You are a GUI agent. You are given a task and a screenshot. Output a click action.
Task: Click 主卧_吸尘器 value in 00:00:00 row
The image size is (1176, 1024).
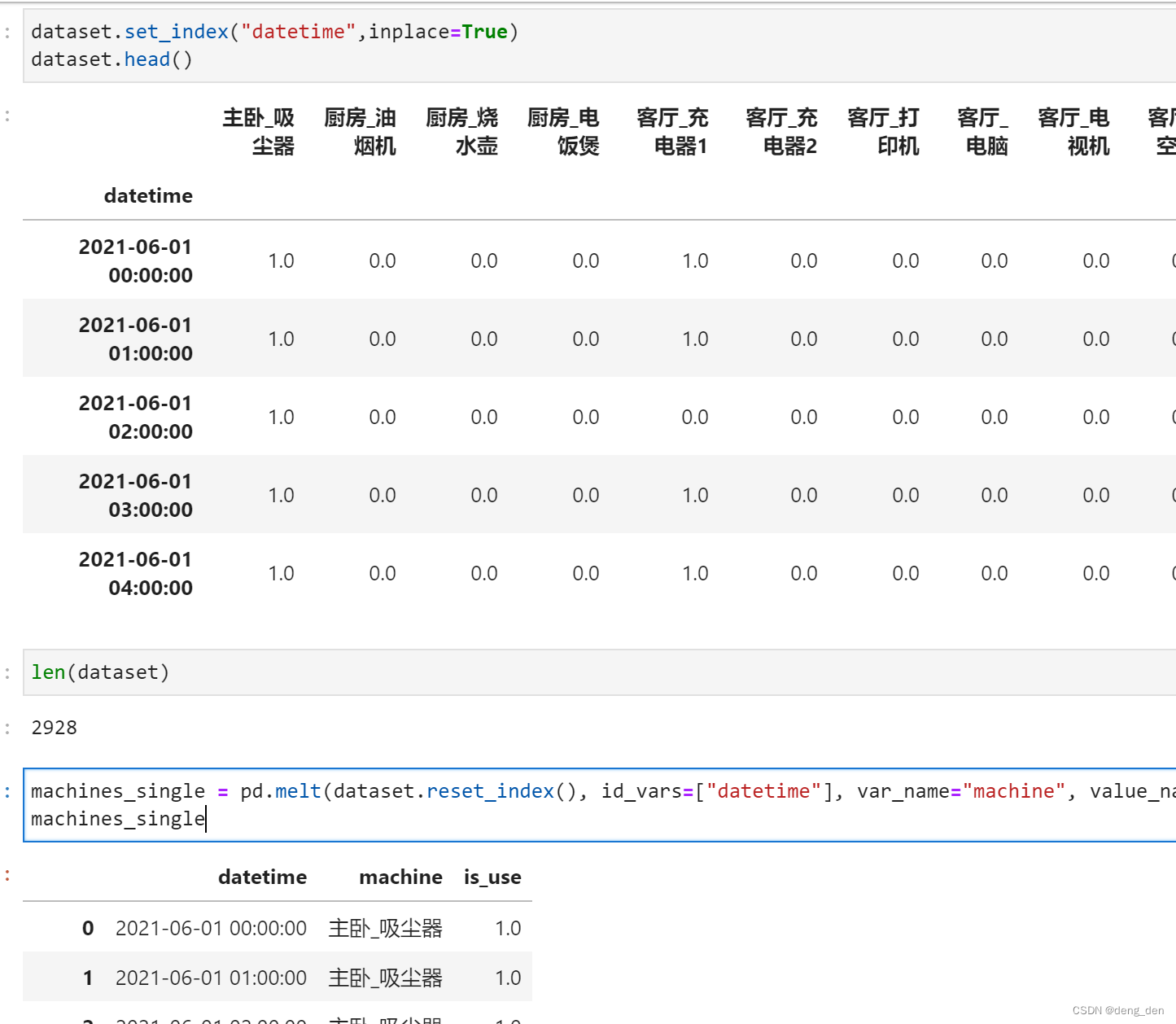[x=281, y=260]
